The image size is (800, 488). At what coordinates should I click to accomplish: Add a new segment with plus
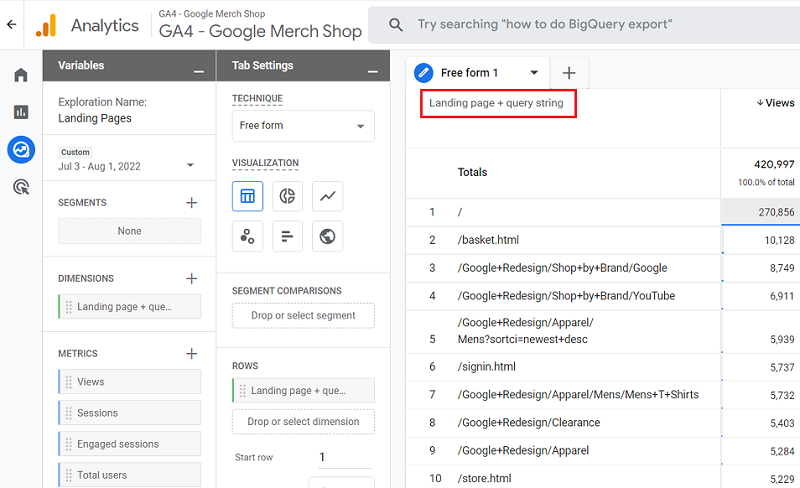191,203
